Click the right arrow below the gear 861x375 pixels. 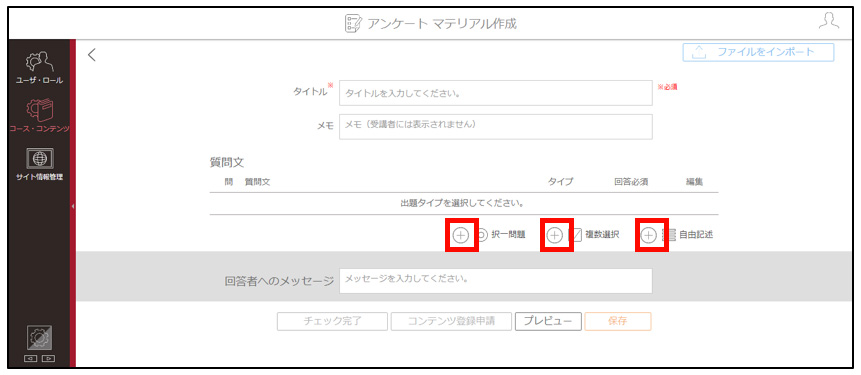click(49, 359)
